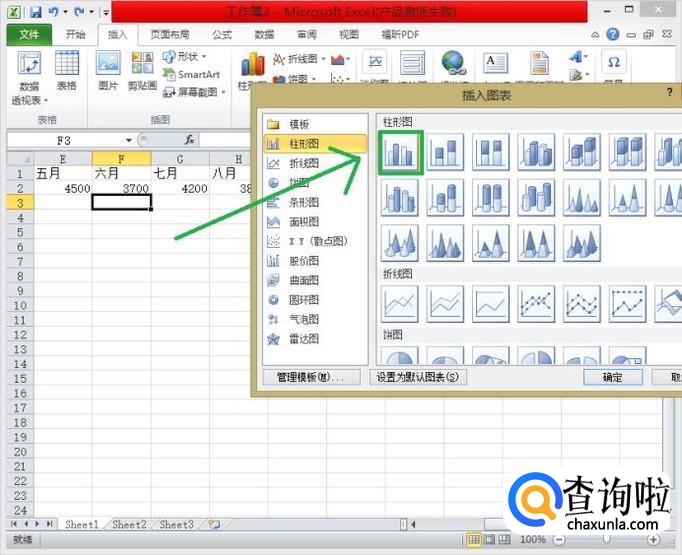Open the Name Box dropdown arrow
Image resolution: width=682 pixels, height=555 pixels.
click(129, 141)
